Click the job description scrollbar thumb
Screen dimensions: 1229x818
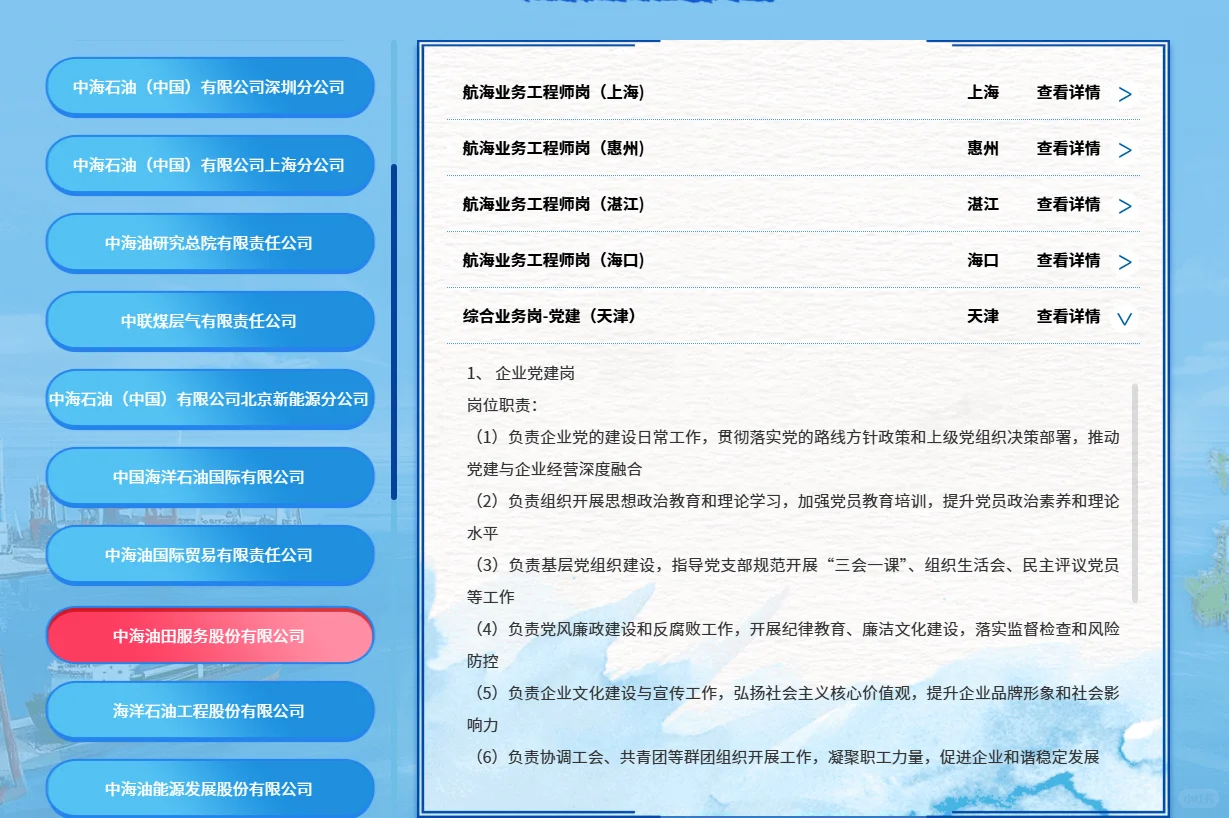pos(1135,493)
